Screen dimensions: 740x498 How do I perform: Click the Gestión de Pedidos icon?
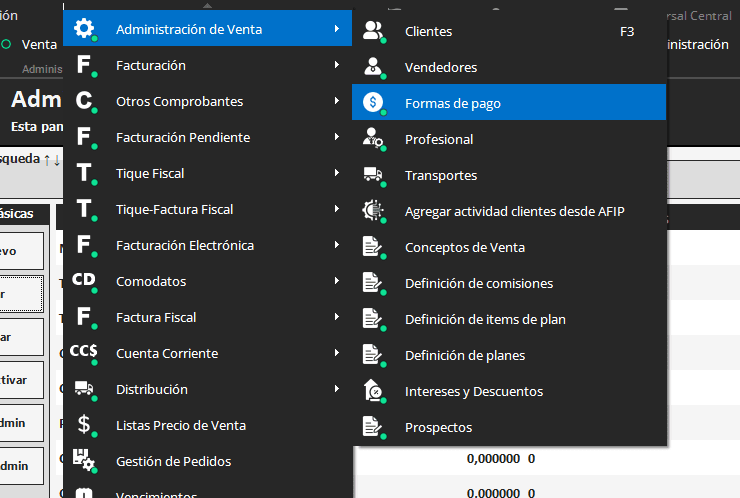pyautogui.click(x=85, y=461)
